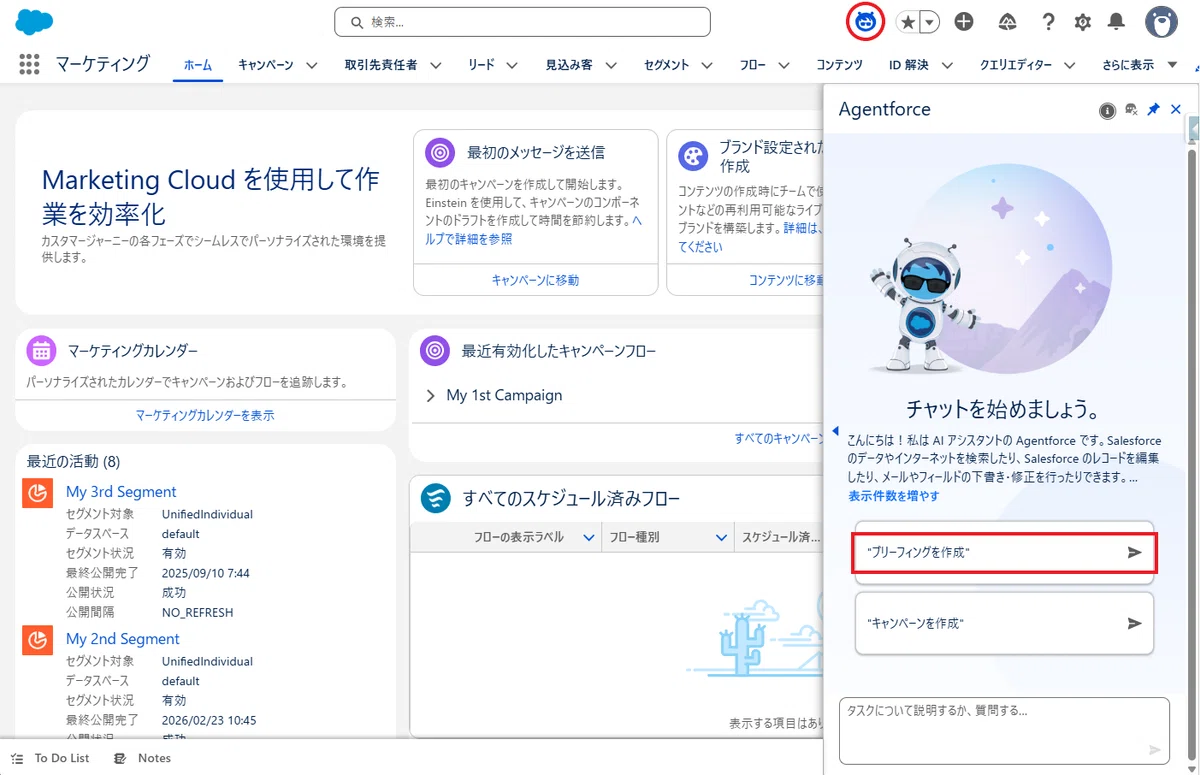Screen dimensions: 1200x775
Task: Open the フロー種別 column menu chevron
Action: point(722,538)
